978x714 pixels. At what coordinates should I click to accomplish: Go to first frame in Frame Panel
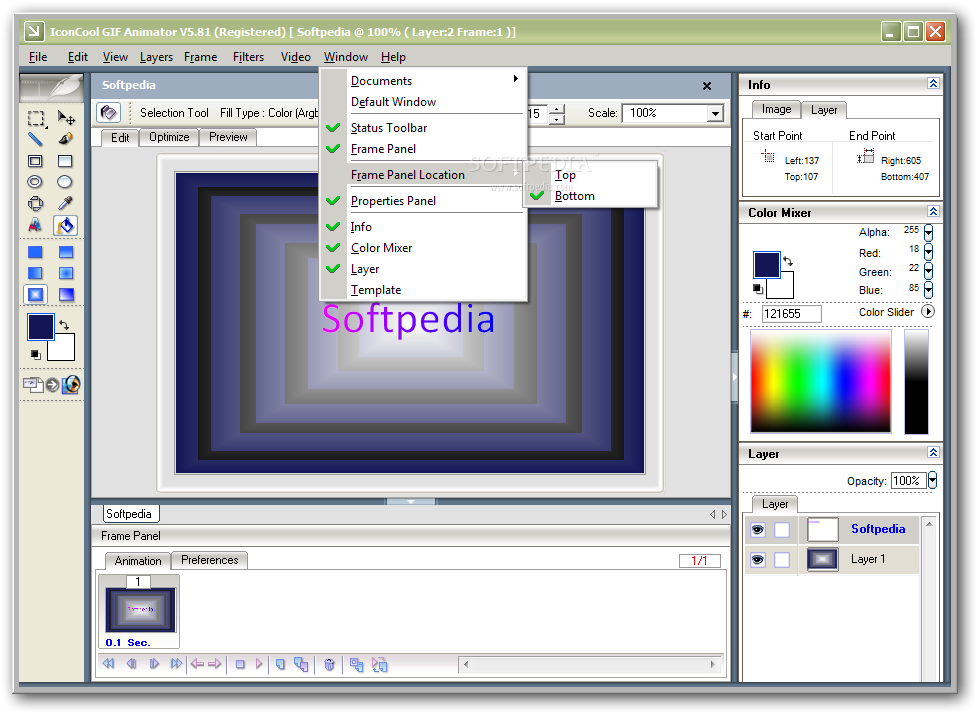(109, 663)
